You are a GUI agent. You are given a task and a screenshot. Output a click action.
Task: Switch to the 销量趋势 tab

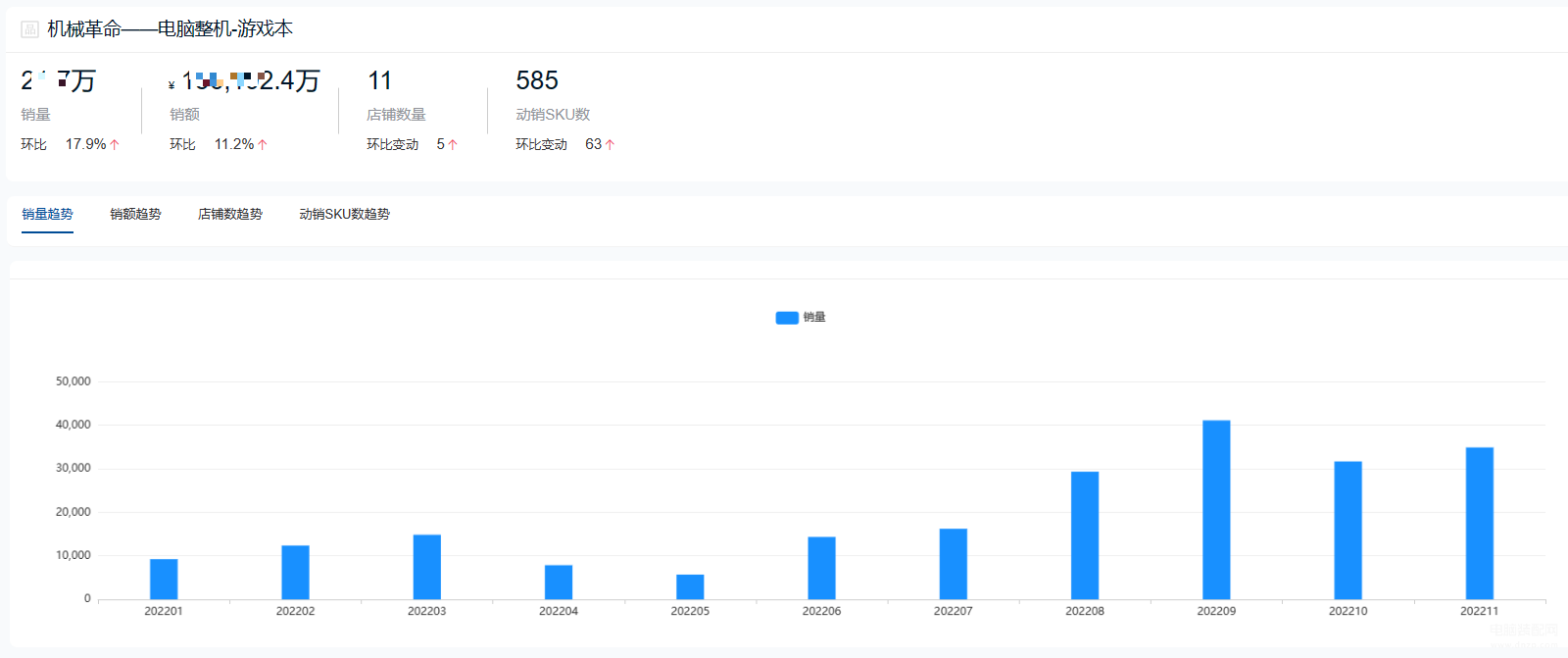coord(47,214)
